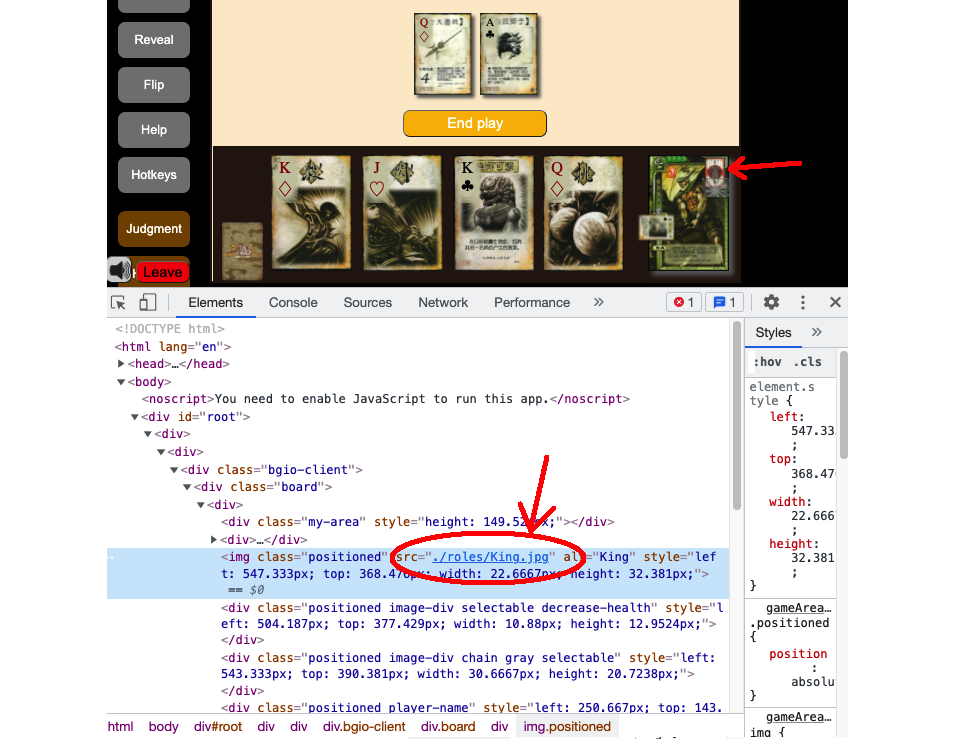Select the decrease-health div row
The height and width of the screenshot is (739, 965).
(x=418, y=624)
